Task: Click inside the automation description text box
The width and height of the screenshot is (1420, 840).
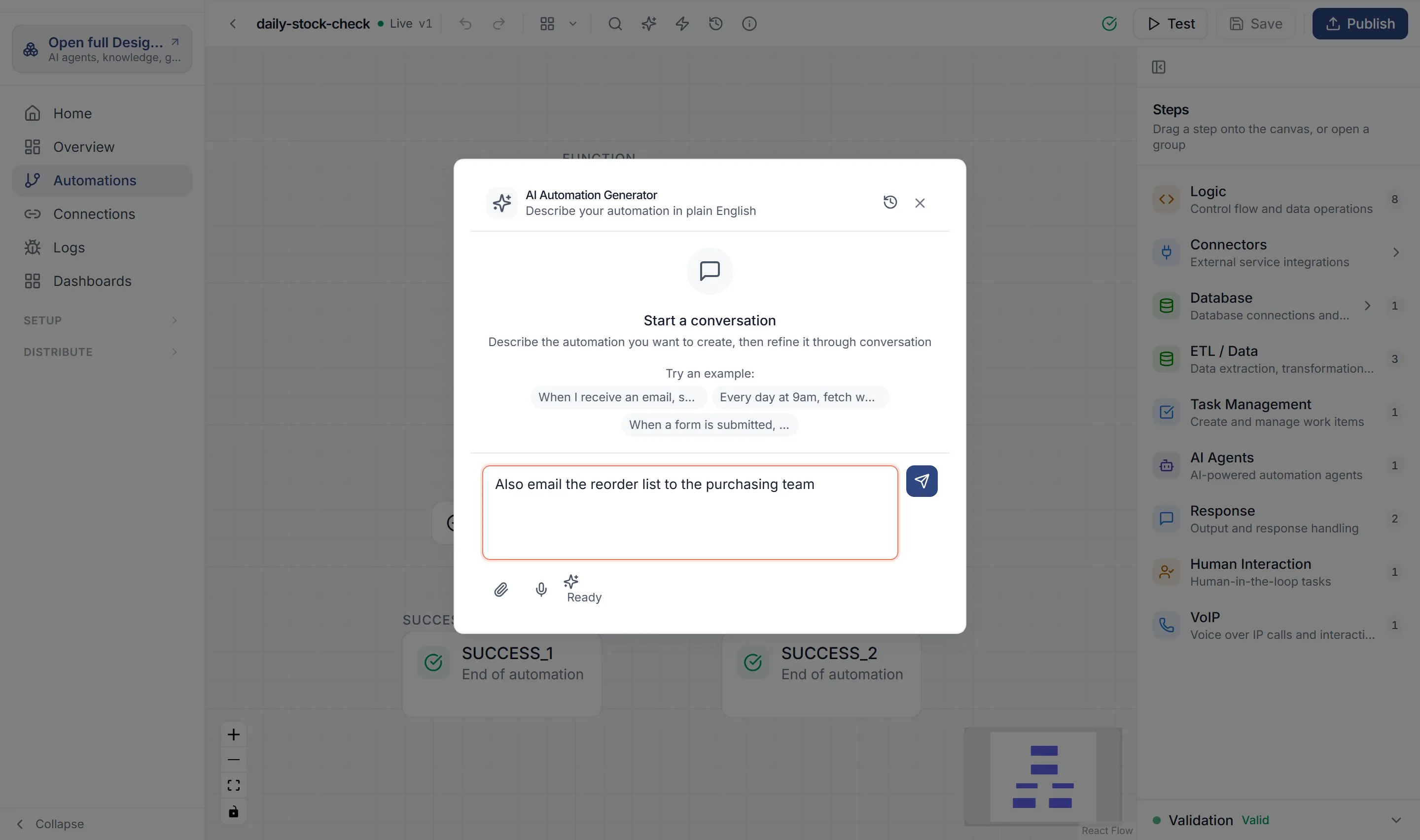Action: point(690,513)
